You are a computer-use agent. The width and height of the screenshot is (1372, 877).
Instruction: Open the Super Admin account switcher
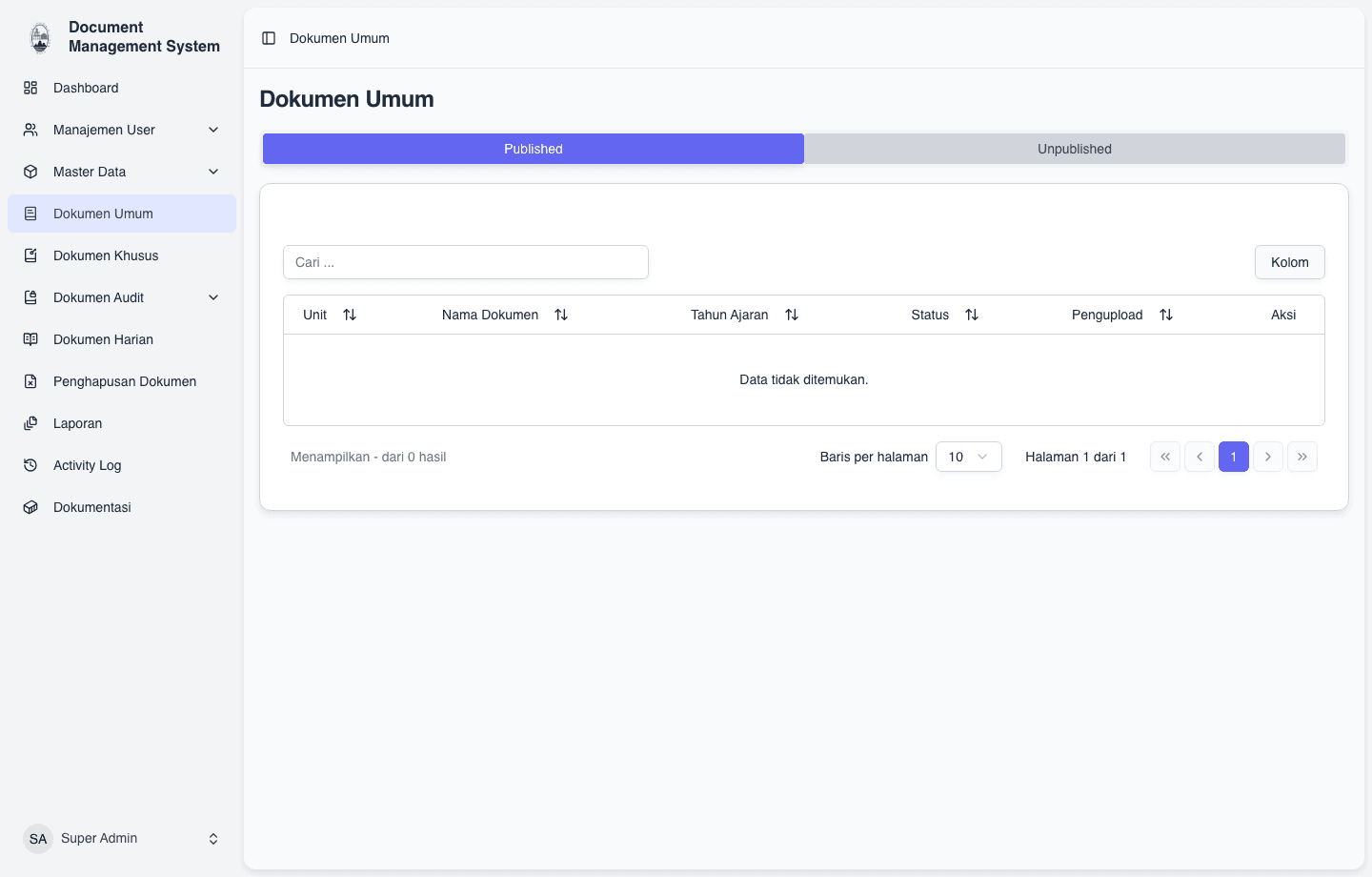pos(122,839)
